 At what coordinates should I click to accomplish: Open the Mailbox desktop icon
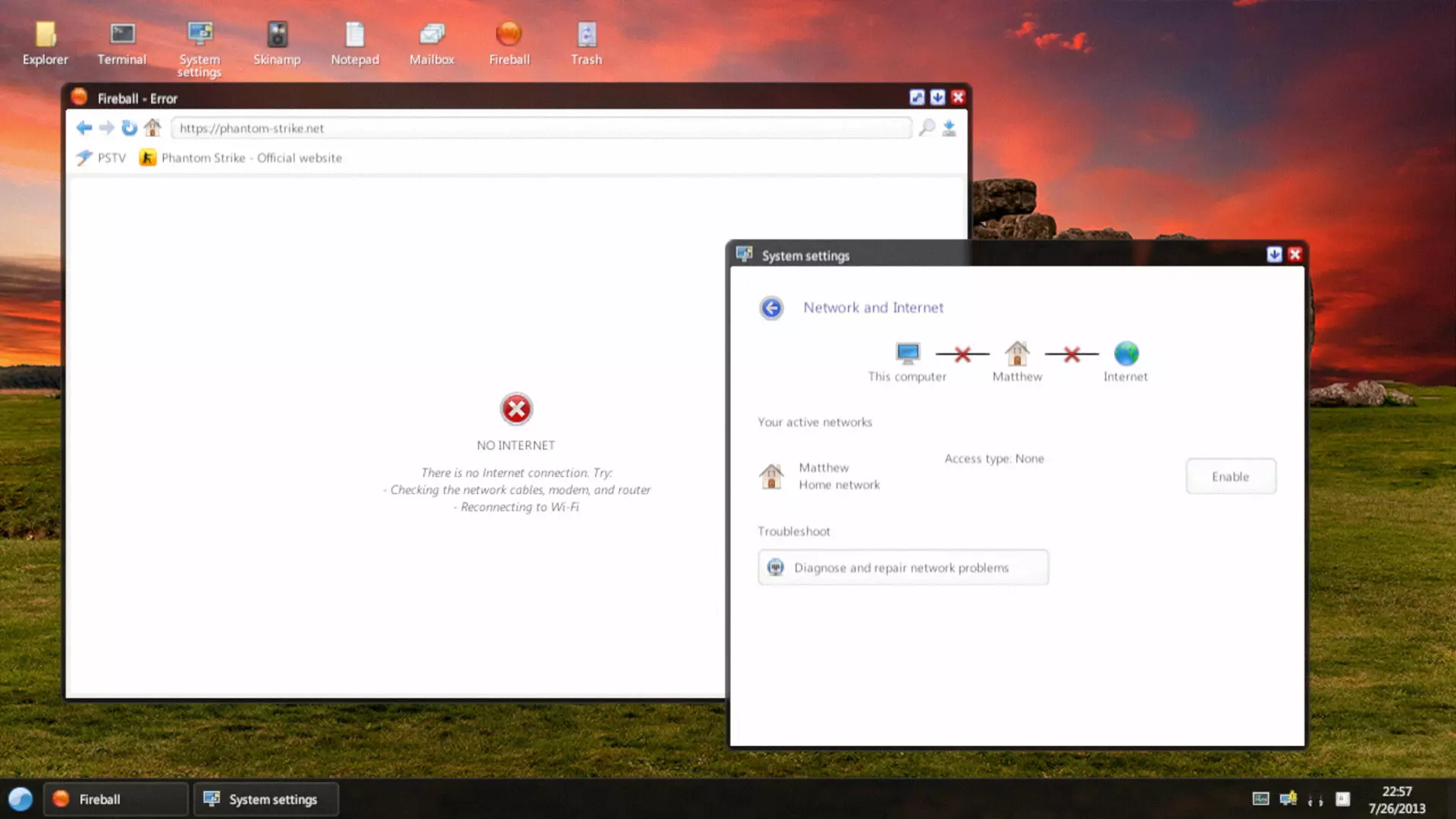[x=431, y=44]
